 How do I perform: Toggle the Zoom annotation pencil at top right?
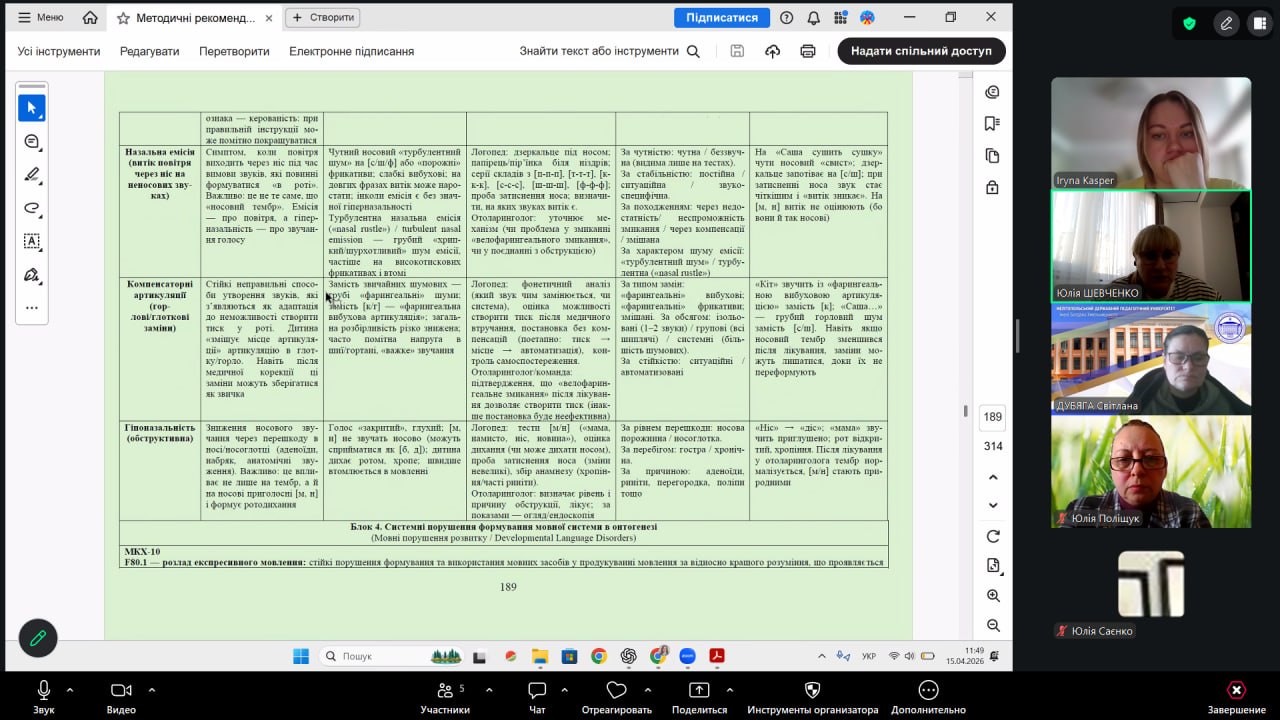1226,23
